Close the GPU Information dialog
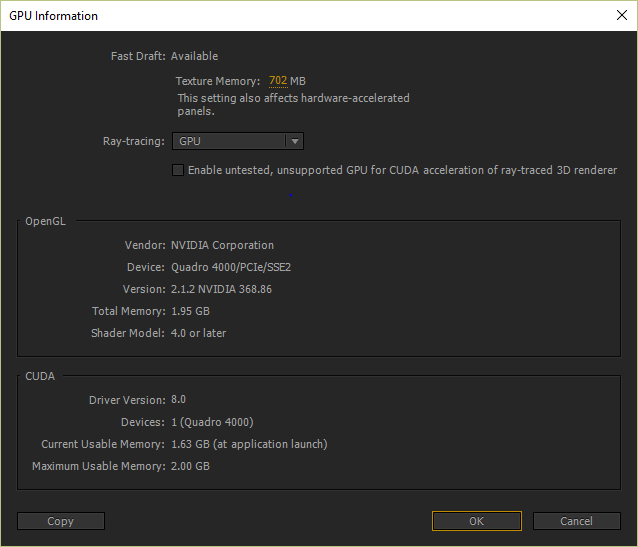Viewport: 638px width, 547px height. (621, 15)
